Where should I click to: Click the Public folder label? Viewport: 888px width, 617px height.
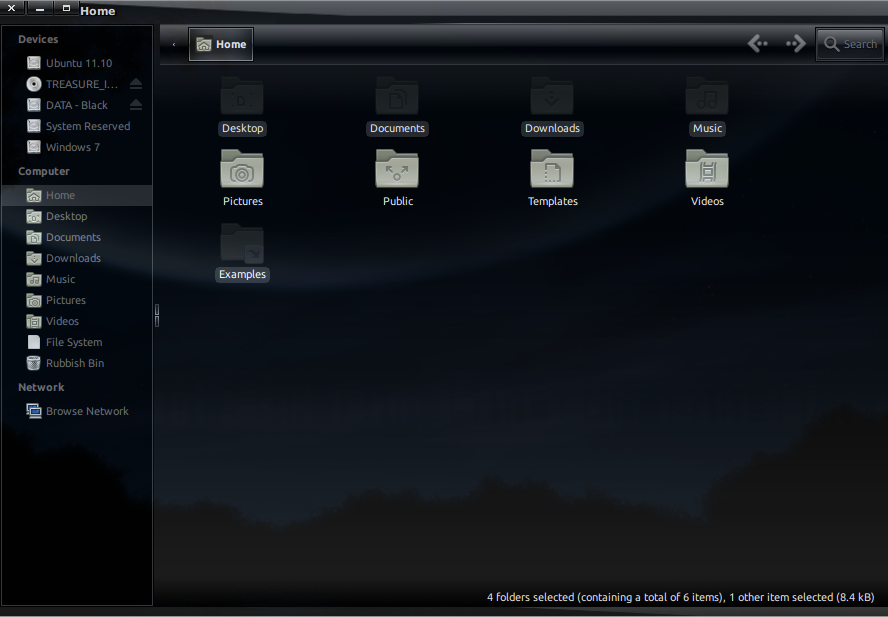[x=398, y=201]
